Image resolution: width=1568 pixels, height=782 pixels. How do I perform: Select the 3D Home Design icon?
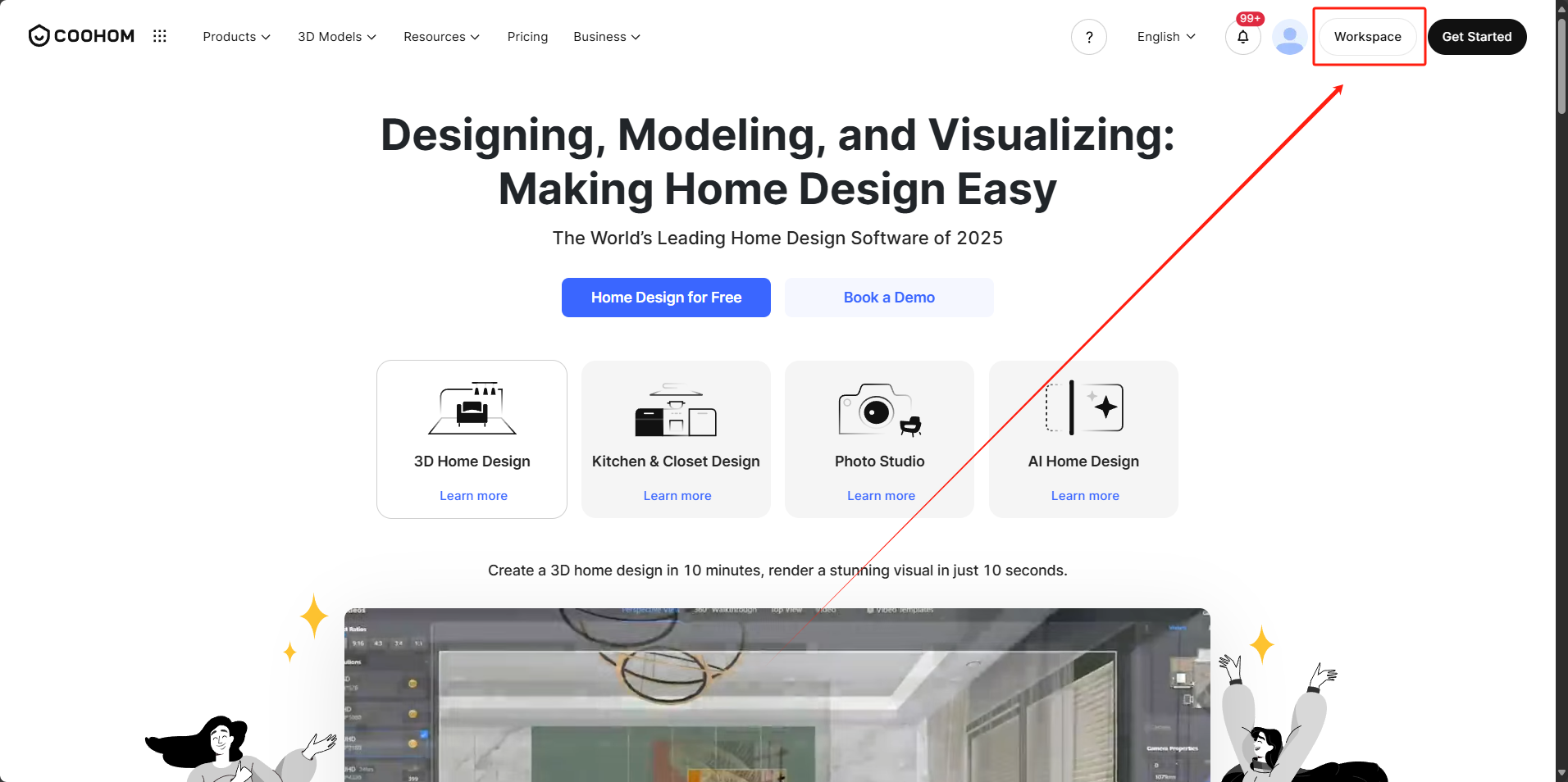472,408
